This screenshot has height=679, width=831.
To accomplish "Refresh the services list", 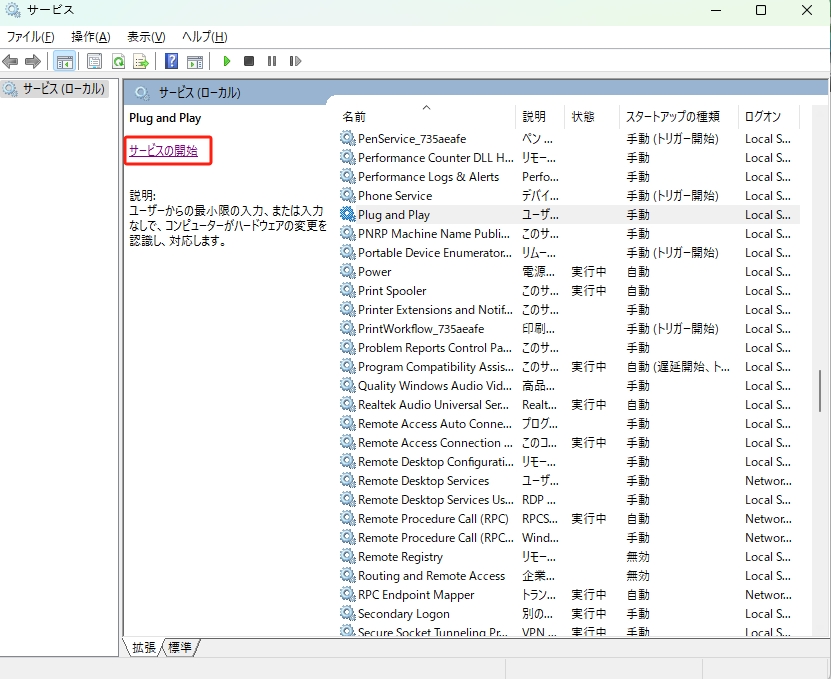I will coord(118,61).
